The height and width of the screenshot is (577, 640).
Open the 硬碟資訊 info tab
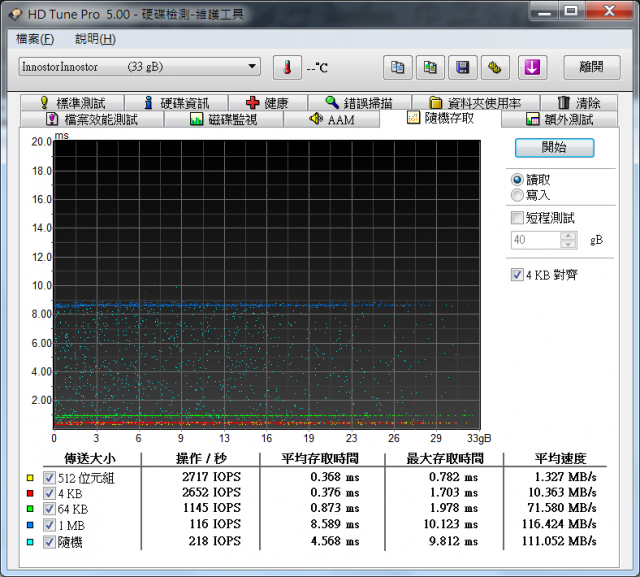click(x=176, y=103)
